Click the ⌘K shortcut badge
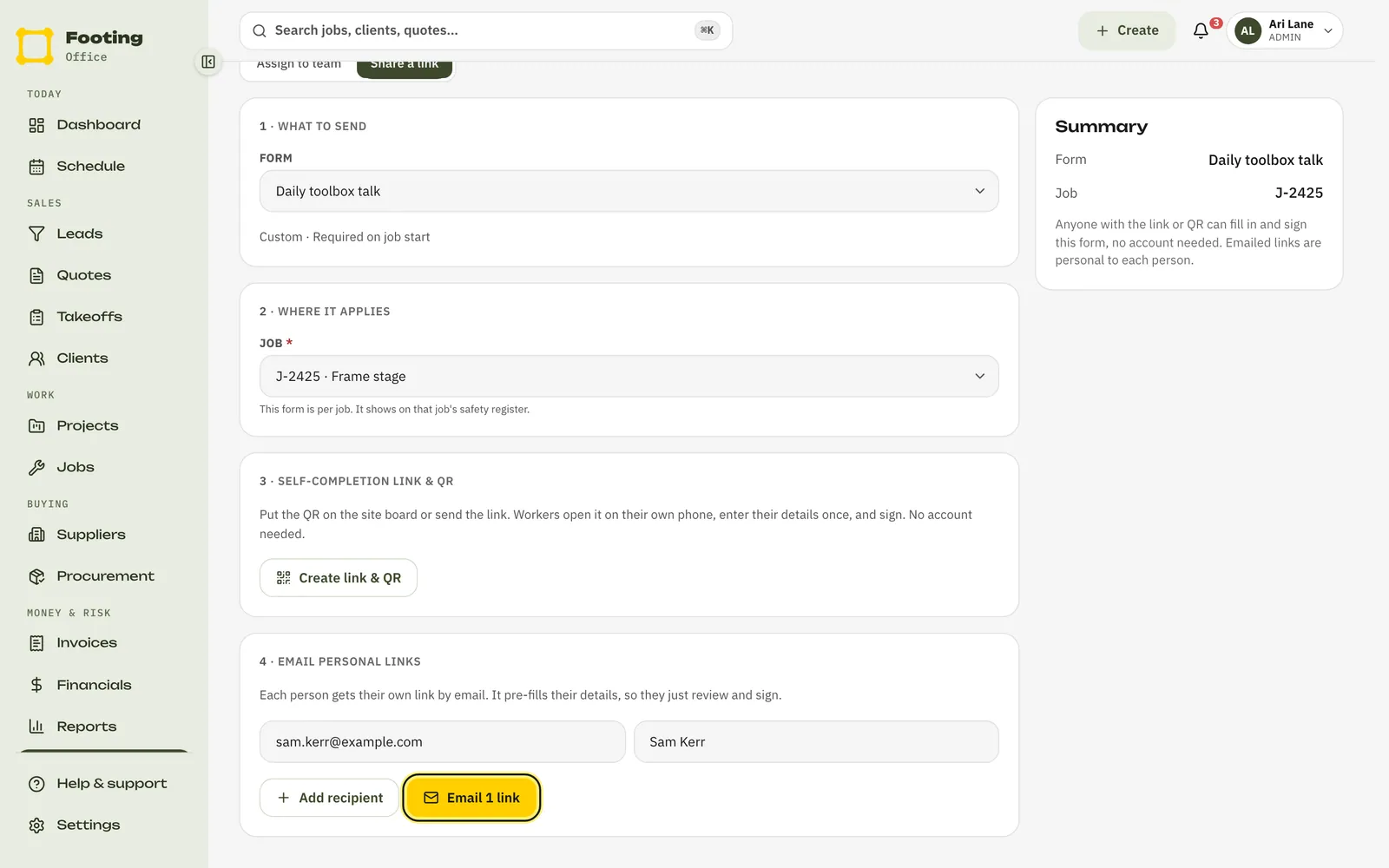This screenshot has width=1389, height=868. click(708, 31)
